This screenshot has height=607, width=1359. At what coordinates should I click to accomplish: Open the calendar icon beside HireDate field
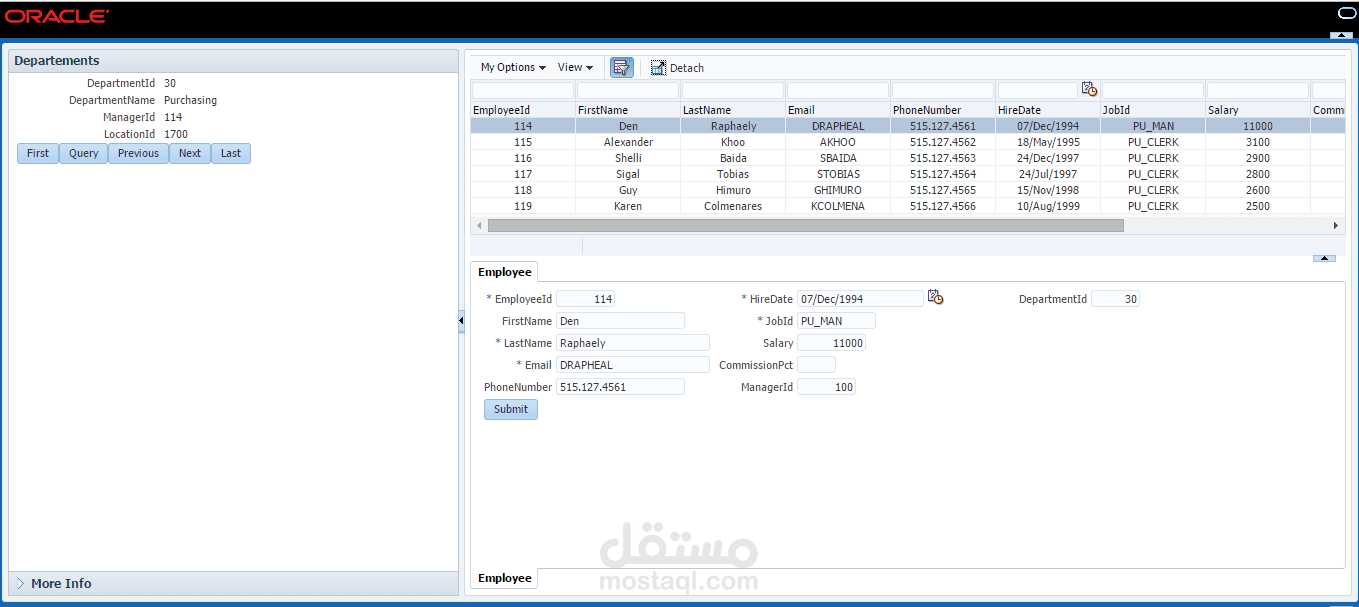pos(935,297)
